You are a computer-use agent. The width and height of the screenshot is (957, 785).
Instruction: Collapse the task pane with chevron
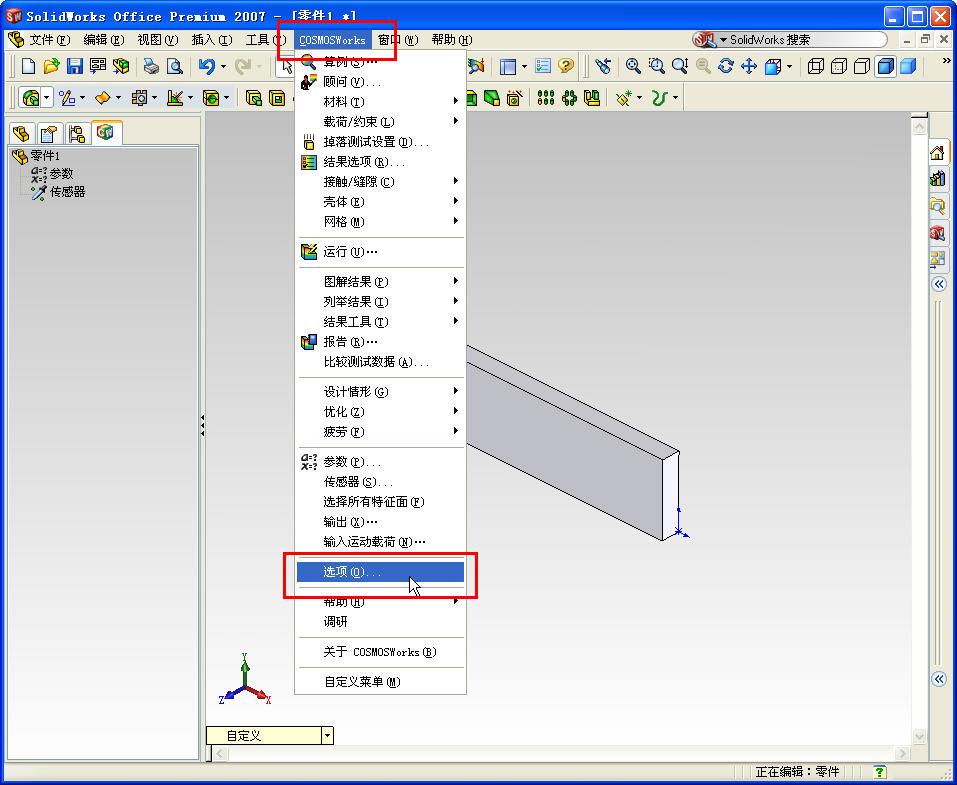click(939, 284)
